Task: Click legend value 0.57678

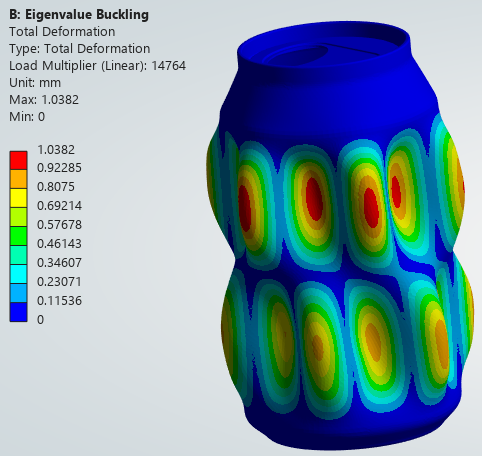Action: (59, 225)
